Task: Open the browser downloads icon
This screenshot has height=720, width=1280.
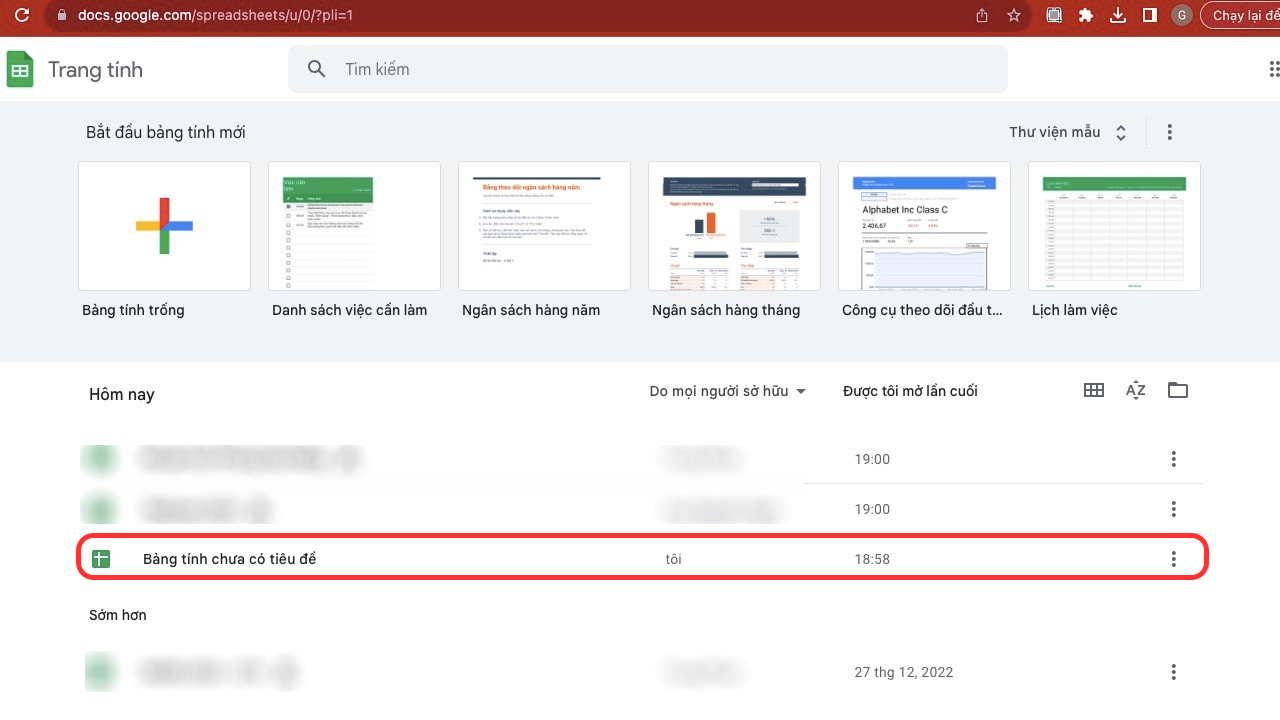Action: (1118, 15)
